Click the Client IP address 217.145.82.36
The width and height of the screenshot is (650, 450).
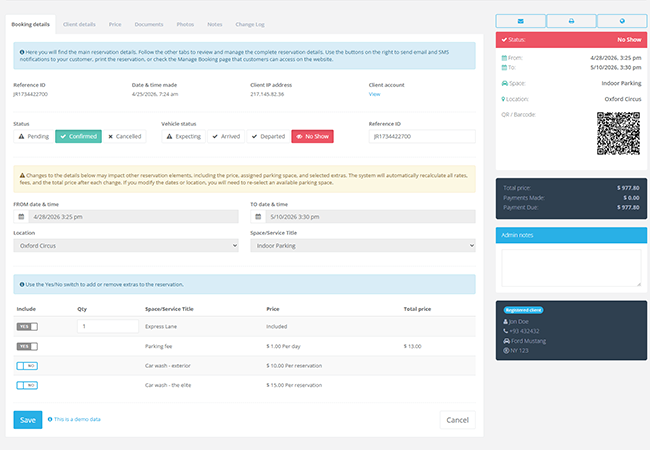click(267, 94)
